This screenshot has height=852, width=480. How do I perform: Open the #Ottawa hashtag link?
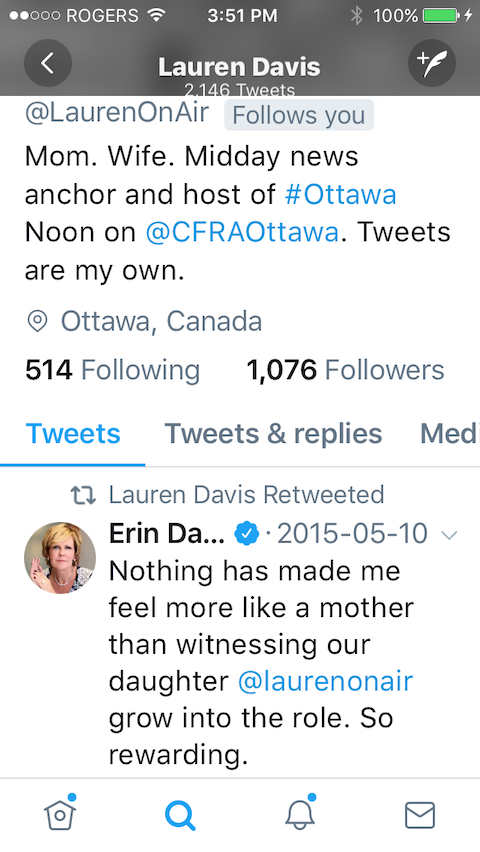[x=340, y=195]
